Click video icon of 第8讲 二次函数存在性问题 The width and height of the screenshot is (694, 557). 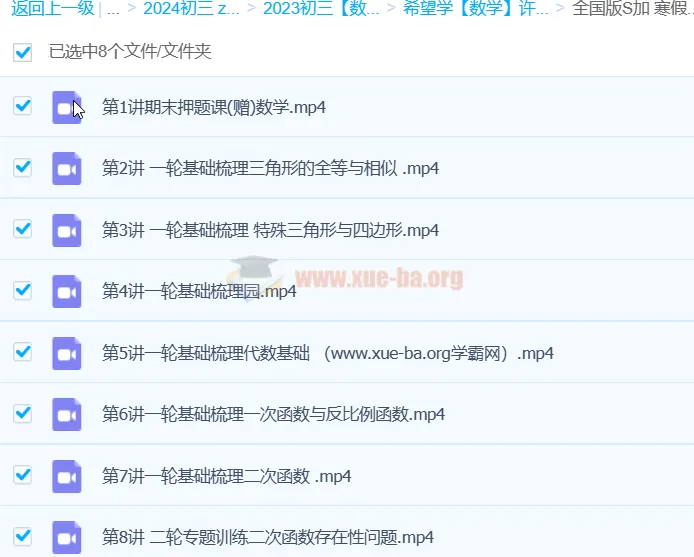[67, 538]
